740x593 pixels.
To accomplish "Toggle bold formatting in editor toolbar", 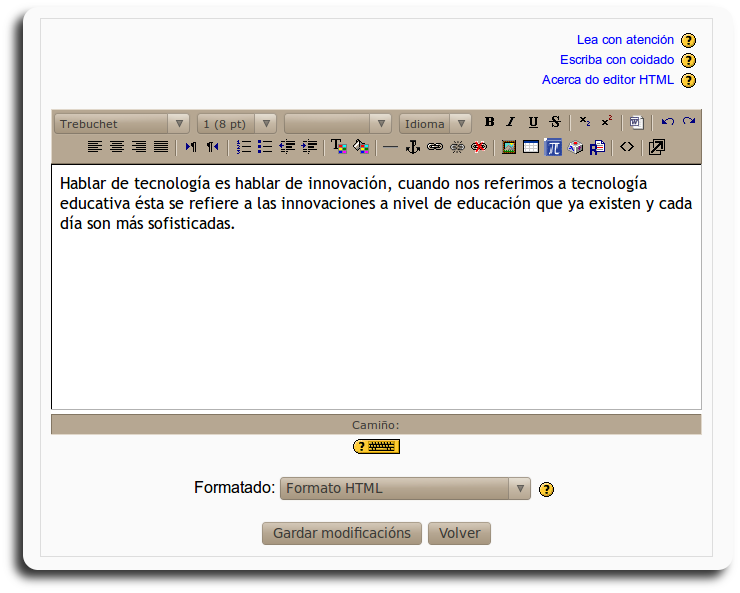I will click(x=490, y=123).
